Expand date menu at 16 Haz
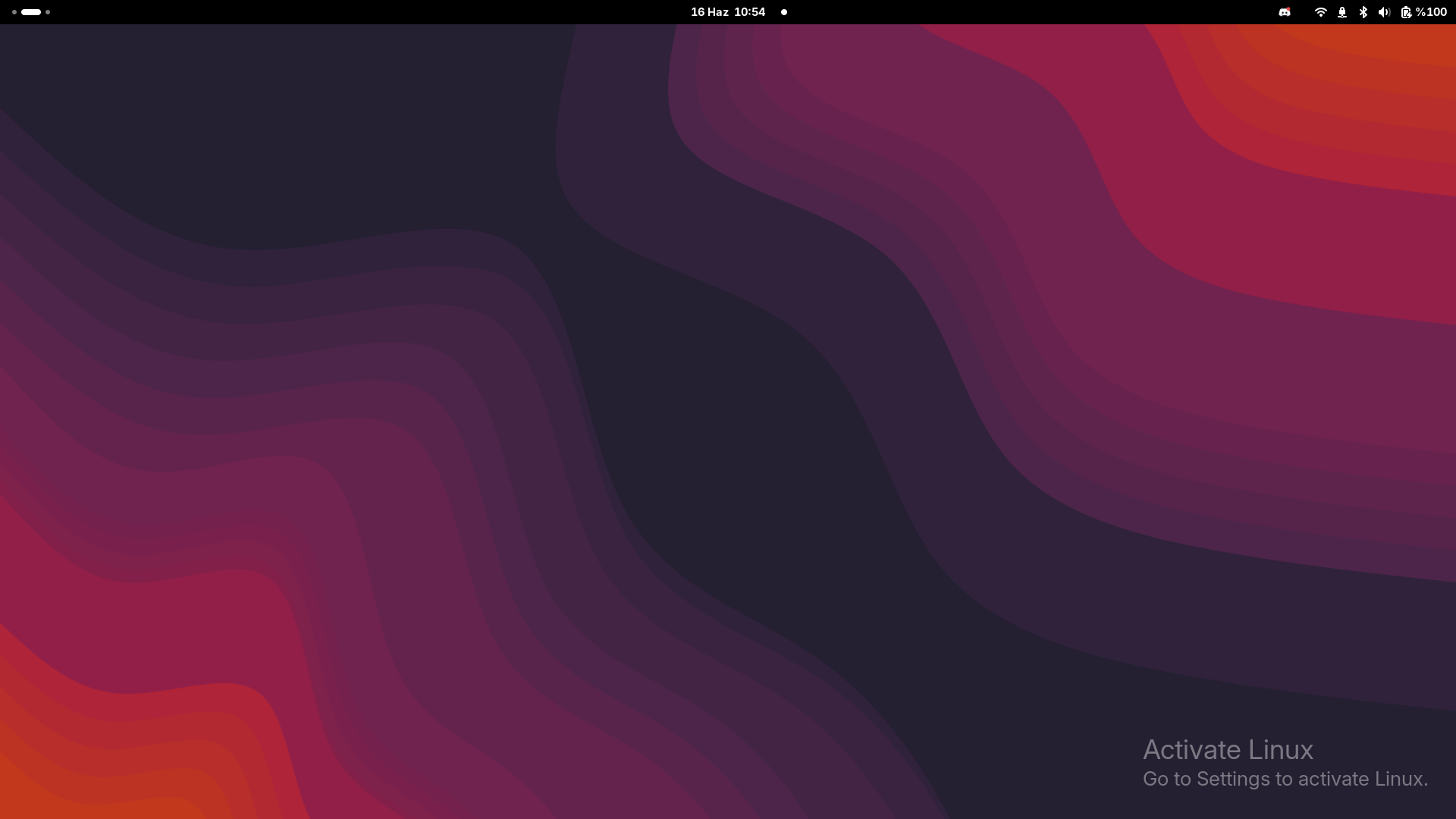The height and width of the screenshot is (819, 1456). (x=709, y=12)
